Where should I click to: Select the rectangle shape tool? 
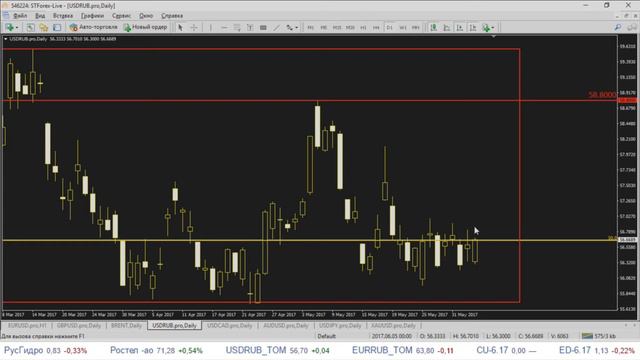[263, 27]
